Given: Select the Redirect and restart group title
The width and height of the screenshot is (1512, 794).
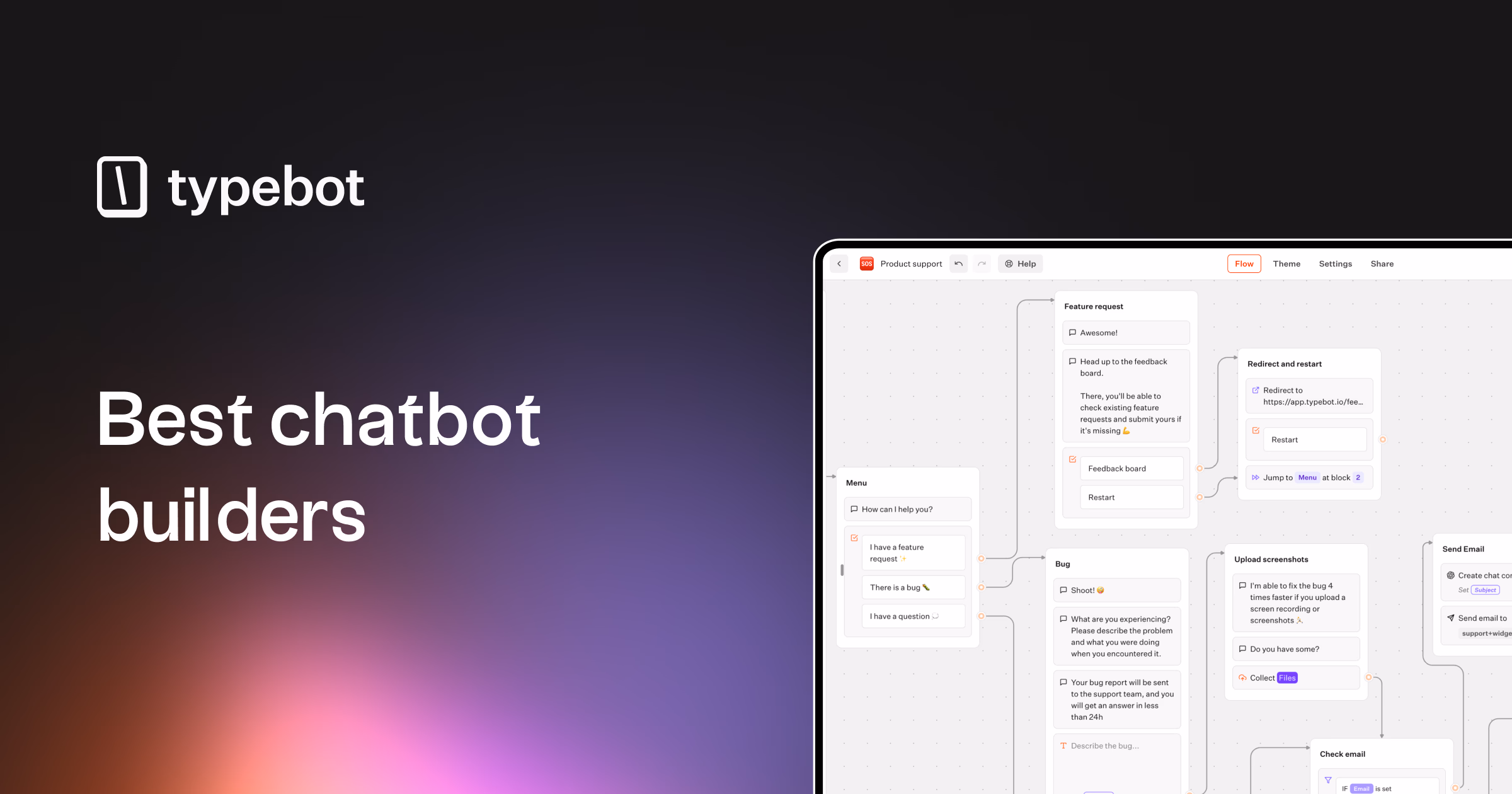Looking at the screenshot, I should click(x=1285, y=364).
